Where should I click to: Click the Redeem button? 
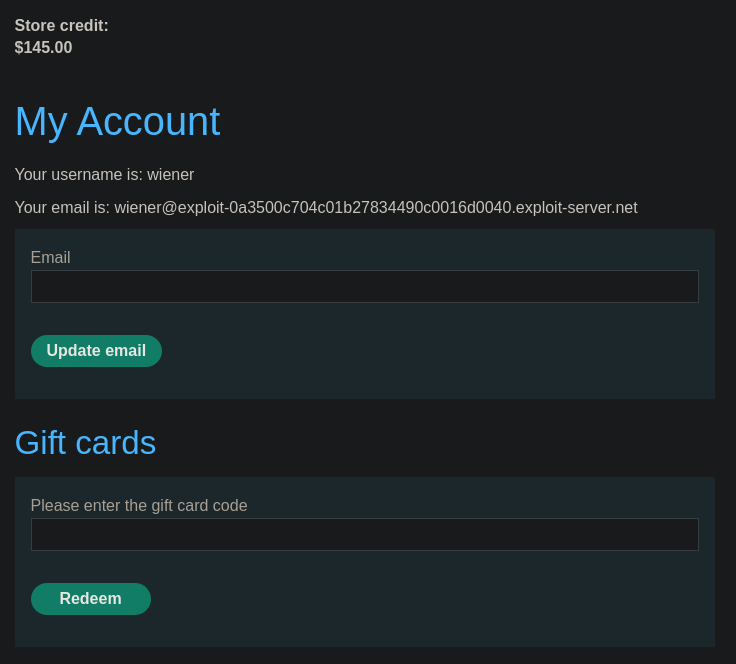(x=91, y=599)
